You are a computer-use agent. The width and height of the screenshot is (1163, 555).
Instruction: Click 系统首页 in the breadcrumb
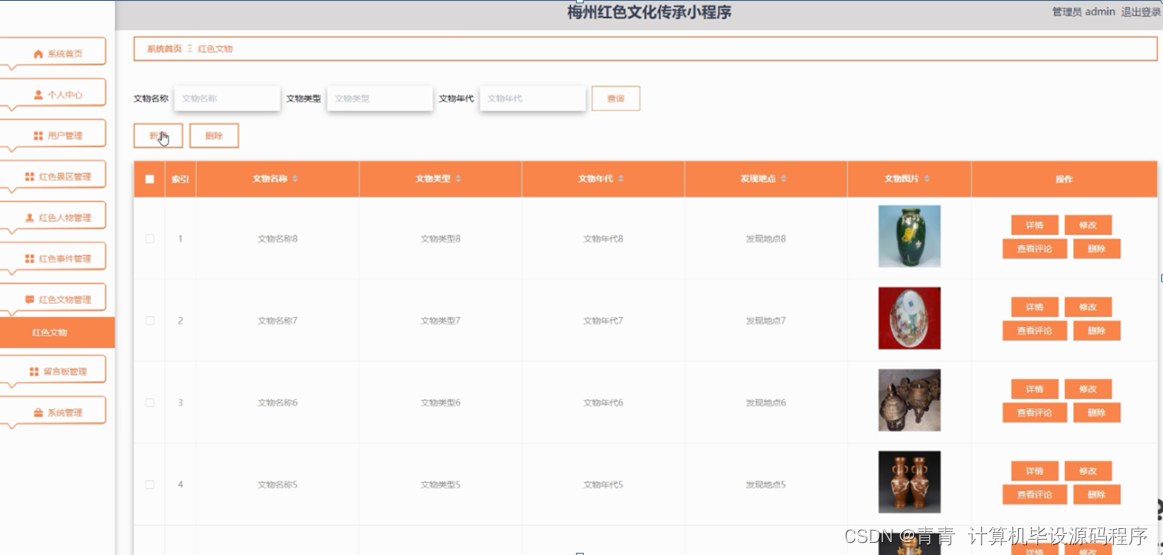(164, 48)
